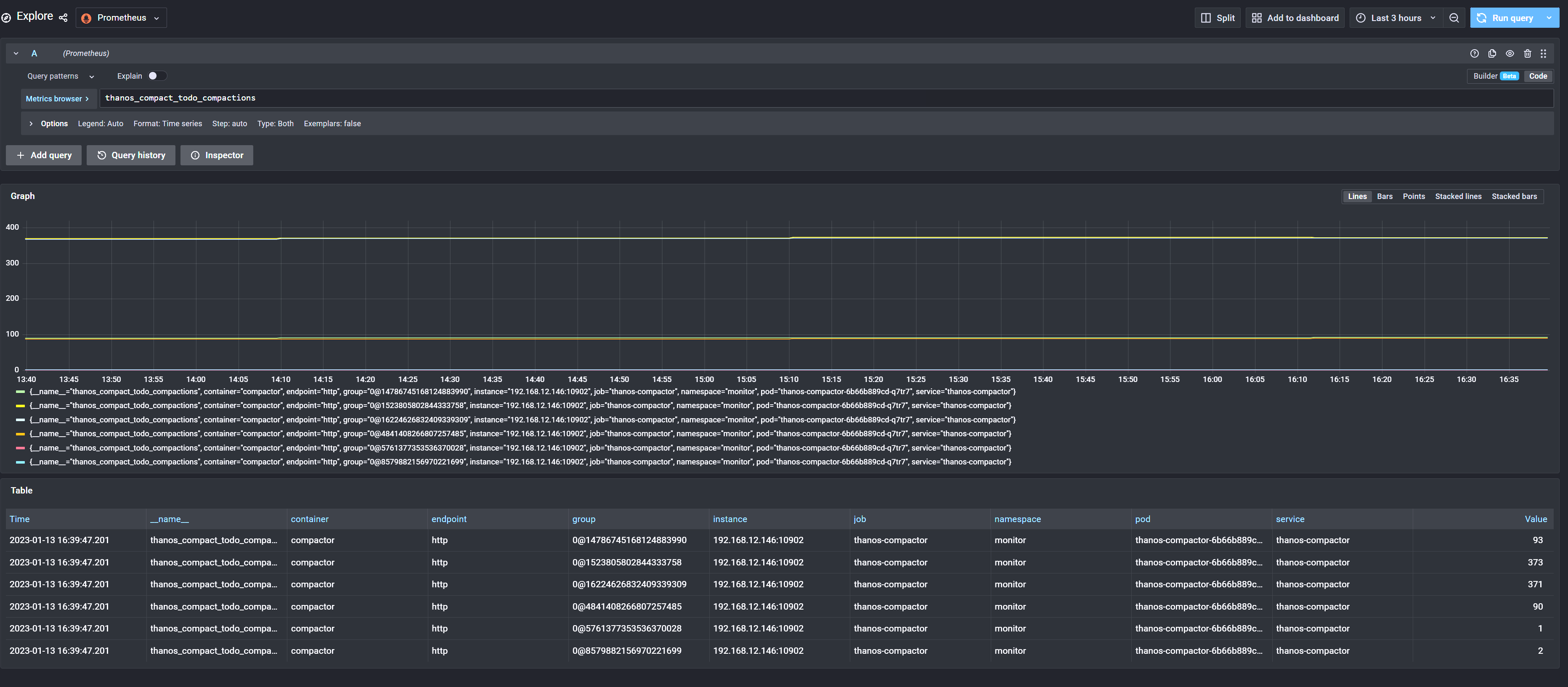Click Add to dashboard
The height and width of the screenshot is (687, 1568).
click(1295, 18)
